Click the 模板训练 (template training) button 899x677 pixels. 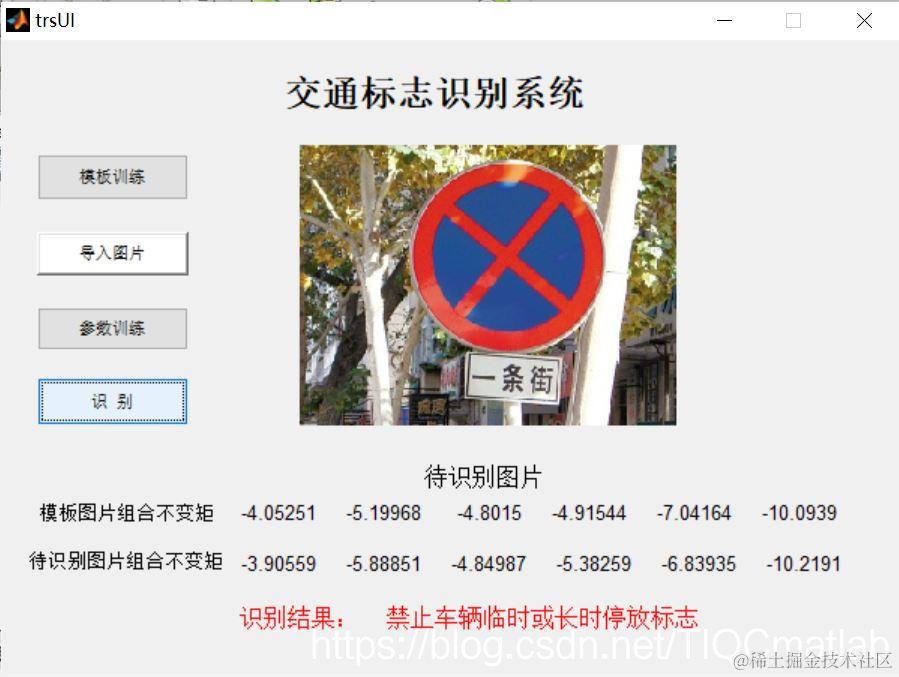(x=112, y=177)
